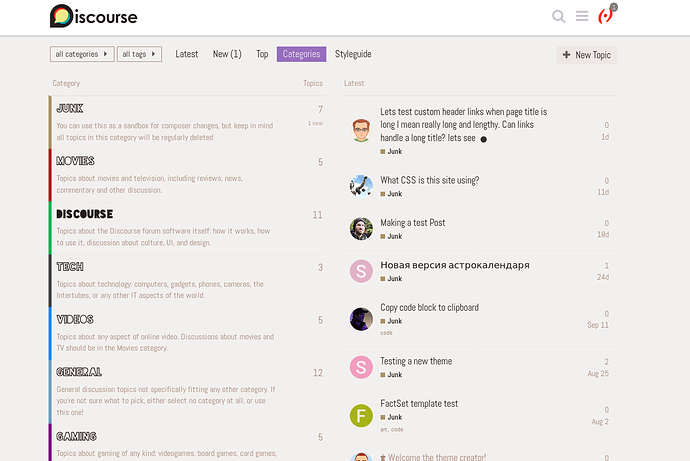Viewport: 690px width, 461px height.
Task: Click the Junk badge under 'Testing a new theme'
Action: tap(394, 375)
